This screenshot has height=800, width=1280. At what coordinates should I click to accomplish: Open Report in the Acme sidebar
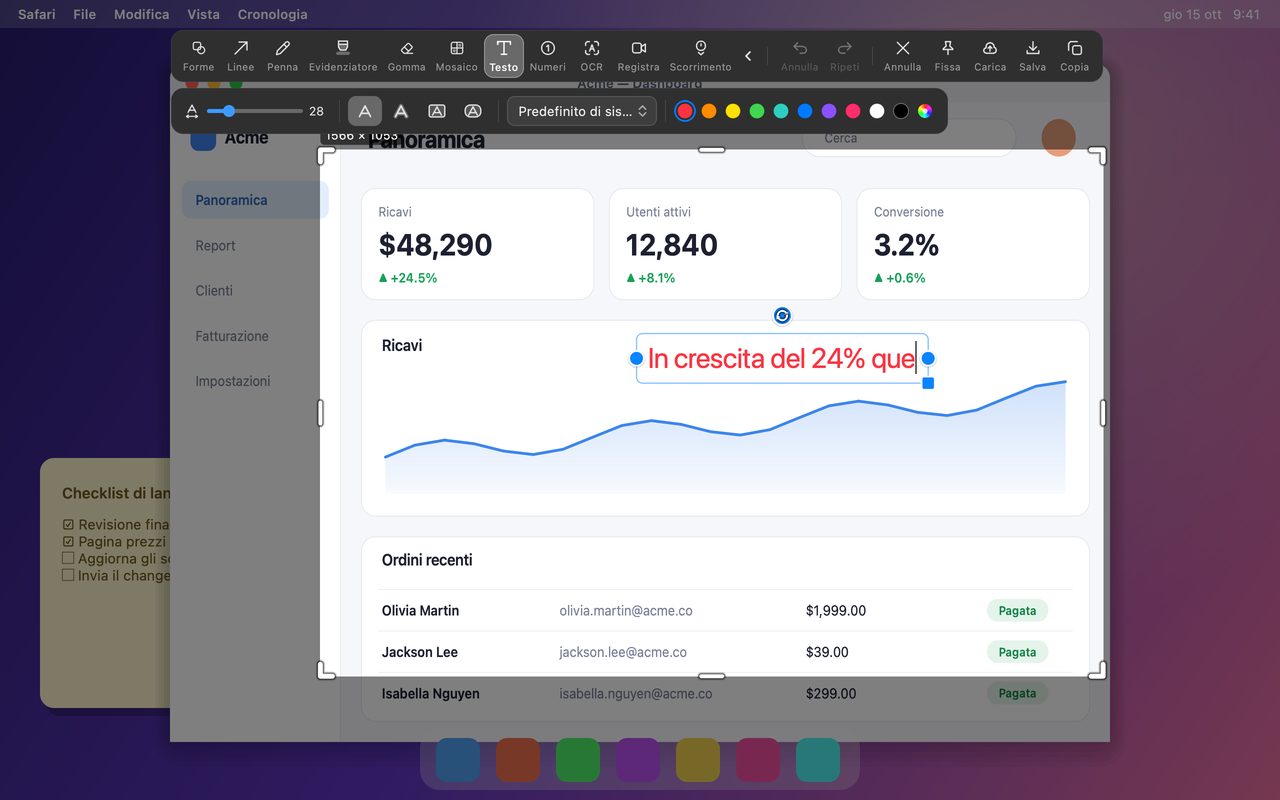click(x=215, y=245)
